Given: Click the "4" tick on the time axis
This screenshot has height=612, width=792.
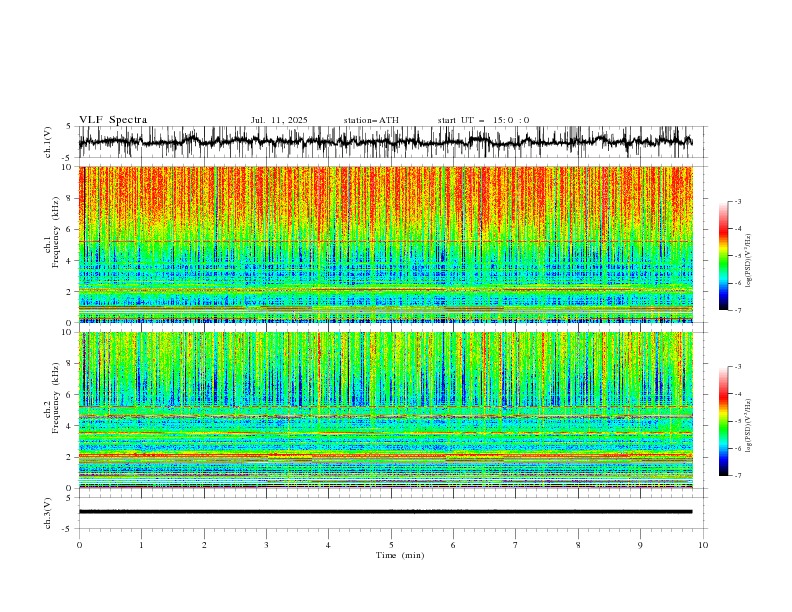Looking at the screenshot, I should [x=328, y=545].
